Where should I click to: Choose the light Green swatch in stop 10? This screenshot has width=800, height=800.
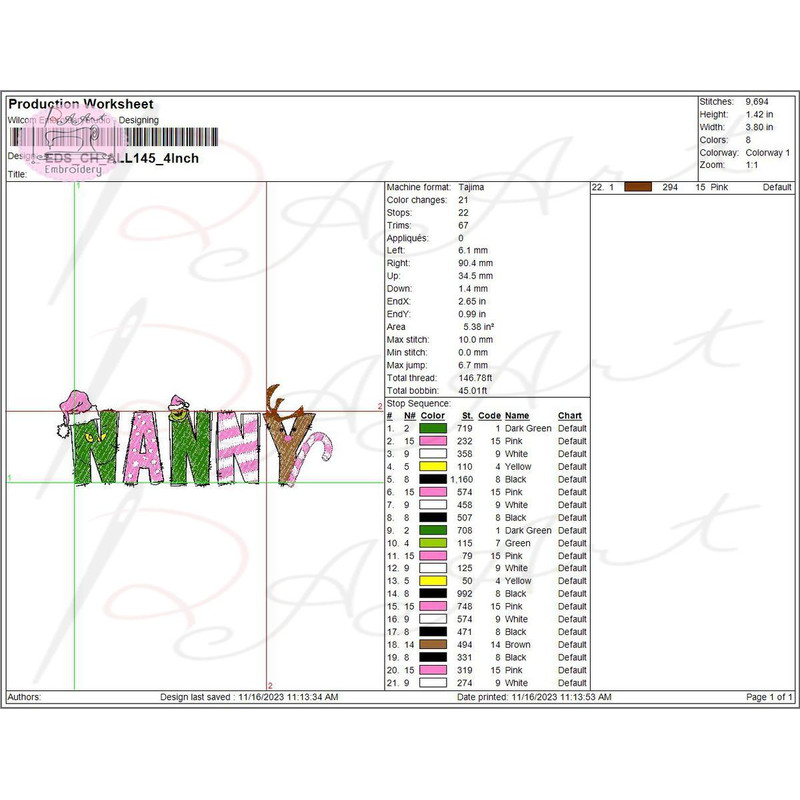pos(432,543)
